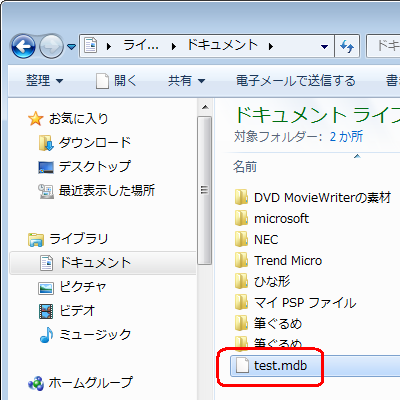Click the navigation pane scrollbar thumb
This screenshot has height=400, width=400.
coord(204,190)
